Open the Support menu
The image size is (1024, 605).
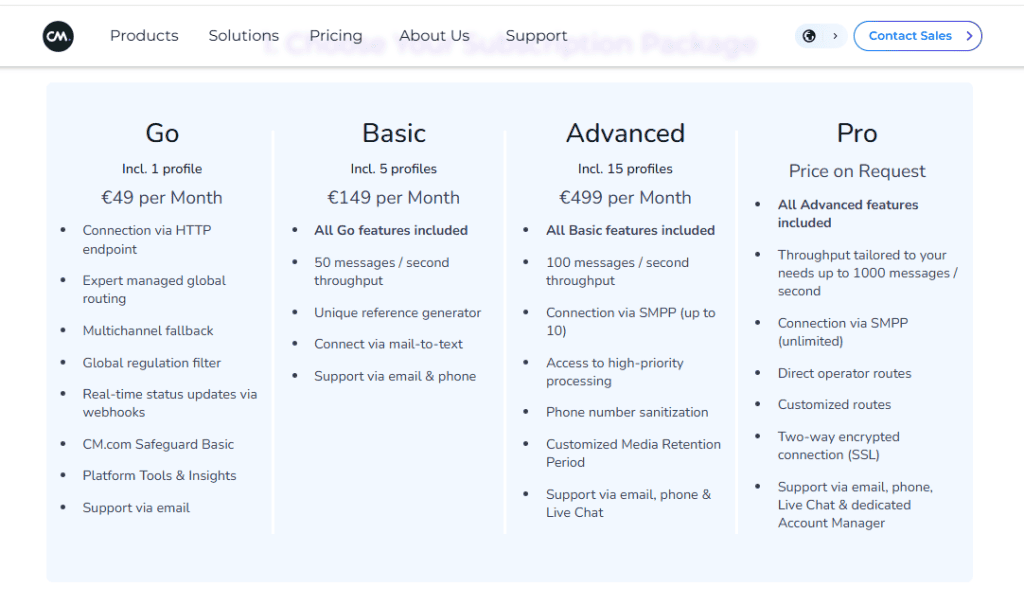[x=536, y=36]
